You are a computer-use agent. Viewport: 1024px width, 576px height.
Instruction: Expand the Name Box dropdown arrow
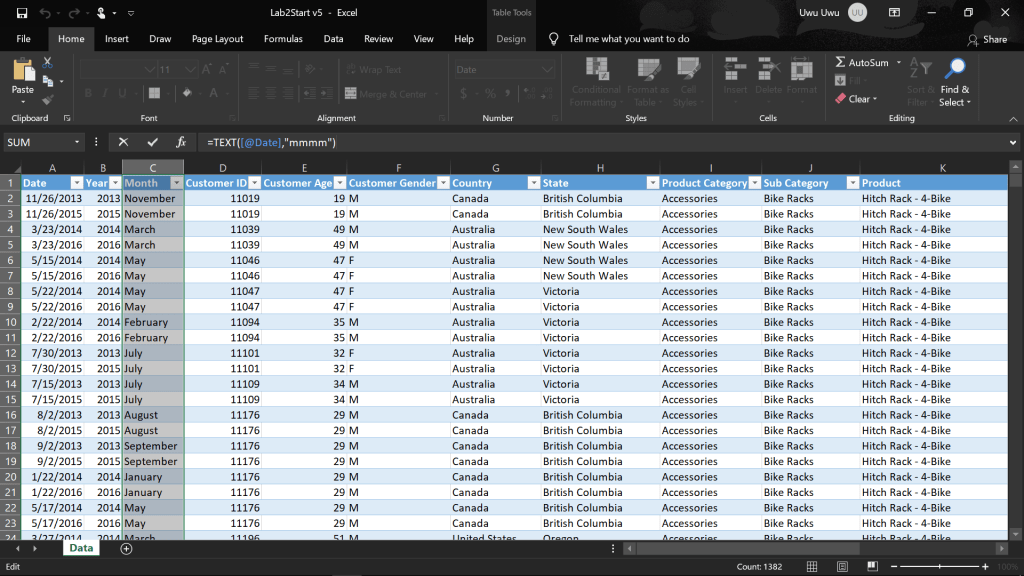coord(78,142)
